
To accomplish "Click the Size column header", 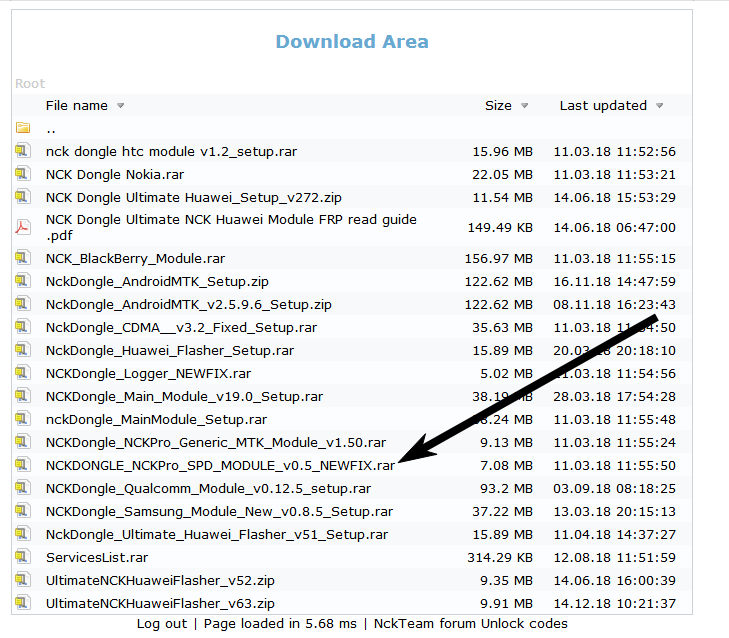I will pos(498,106).
